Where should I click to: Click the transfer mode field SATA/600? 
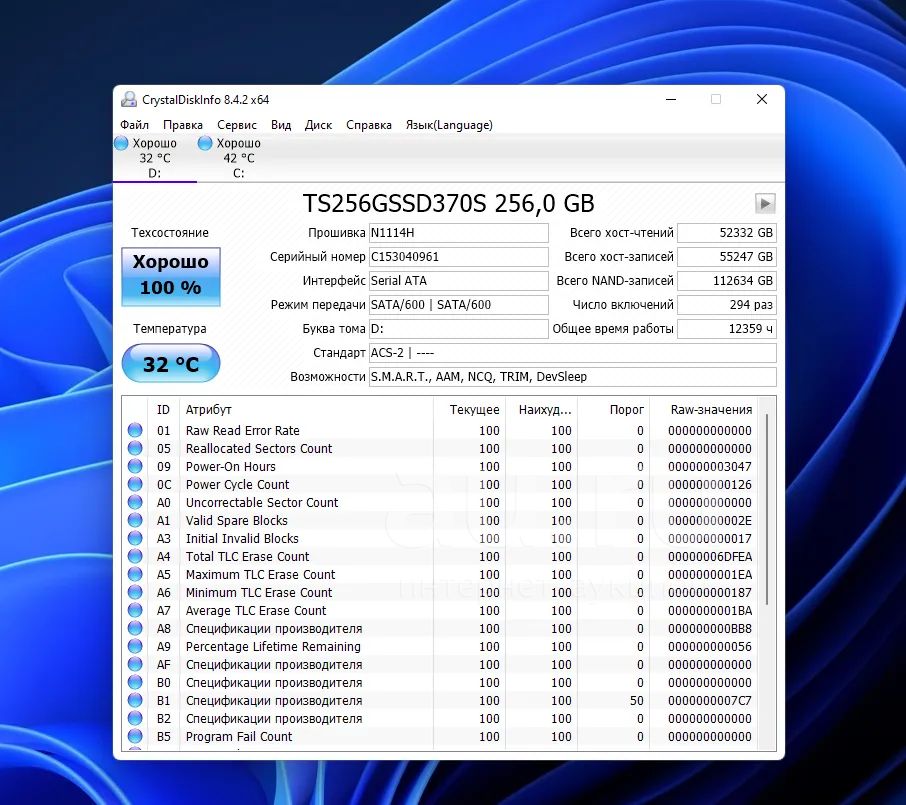(459, 305)
